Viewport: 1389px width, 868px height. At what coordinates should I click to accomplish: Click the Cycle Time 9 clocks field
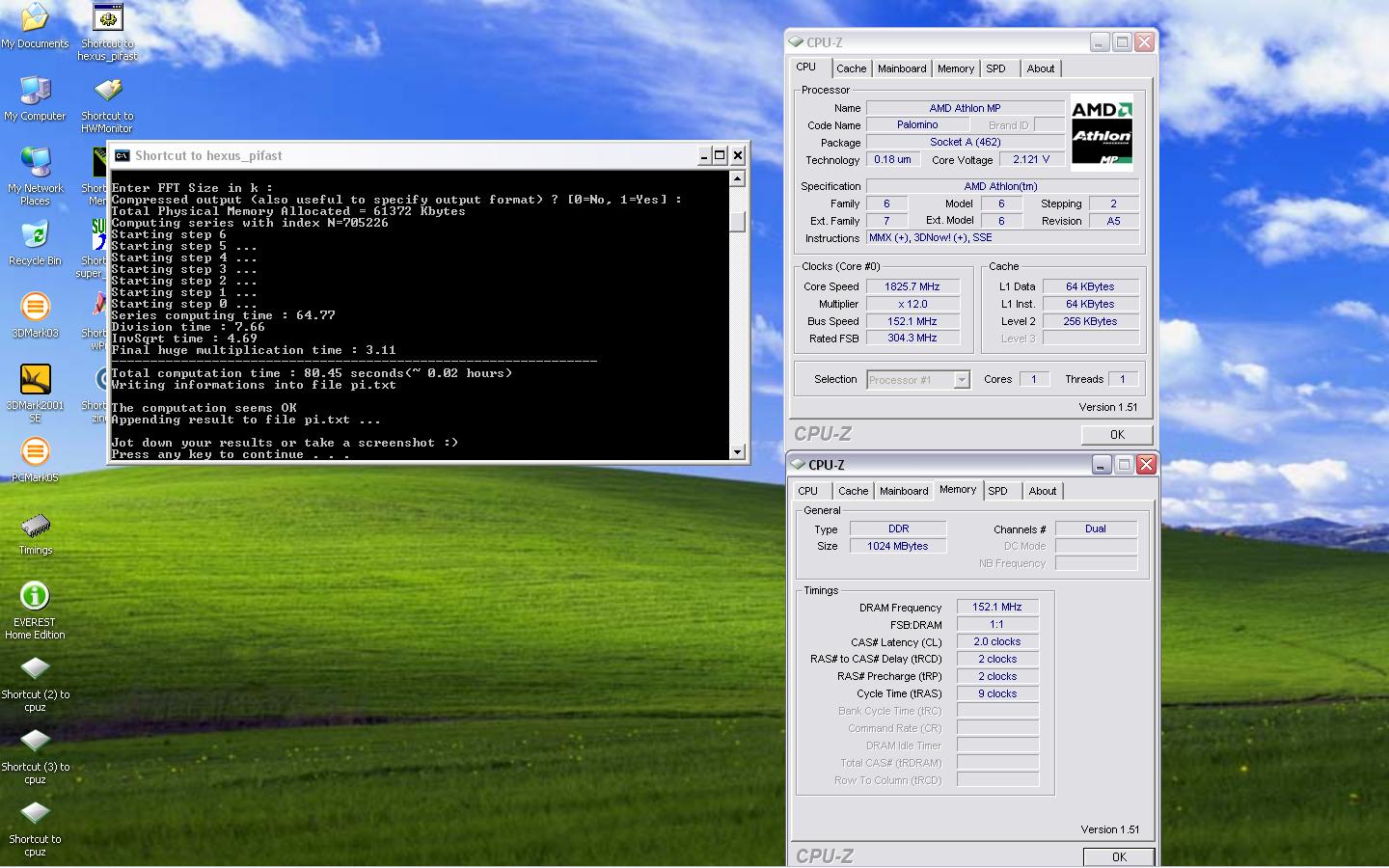(996, 693)
